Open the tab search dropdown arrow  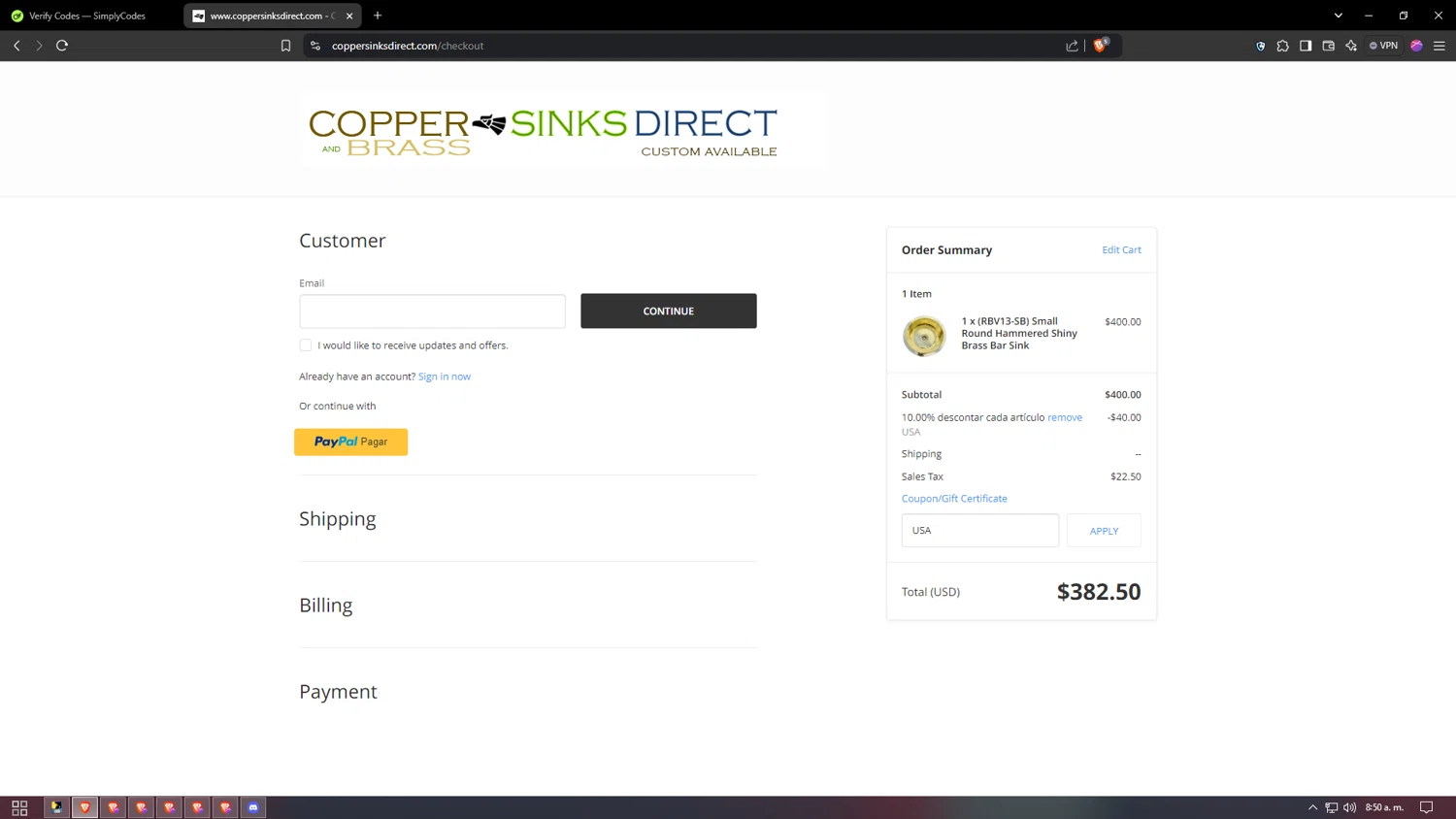click(1339, 16)
